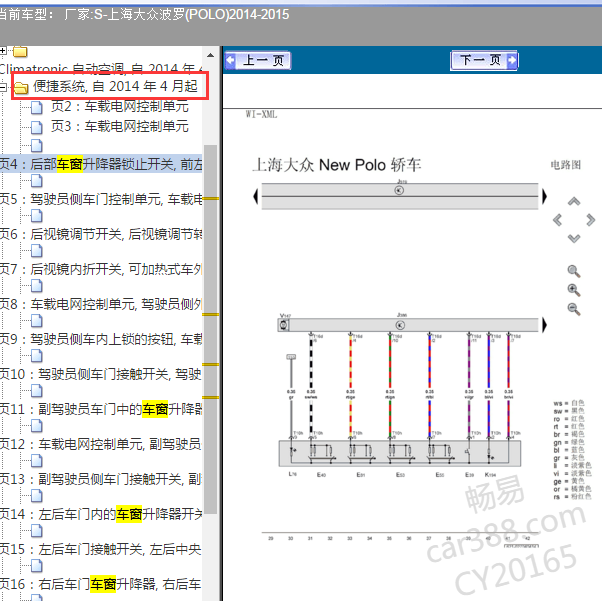Image resolution: width=602 pixels, height=601 pixels.
Task: Click the page icon beside 页2
Action: (x=36, y=108)
